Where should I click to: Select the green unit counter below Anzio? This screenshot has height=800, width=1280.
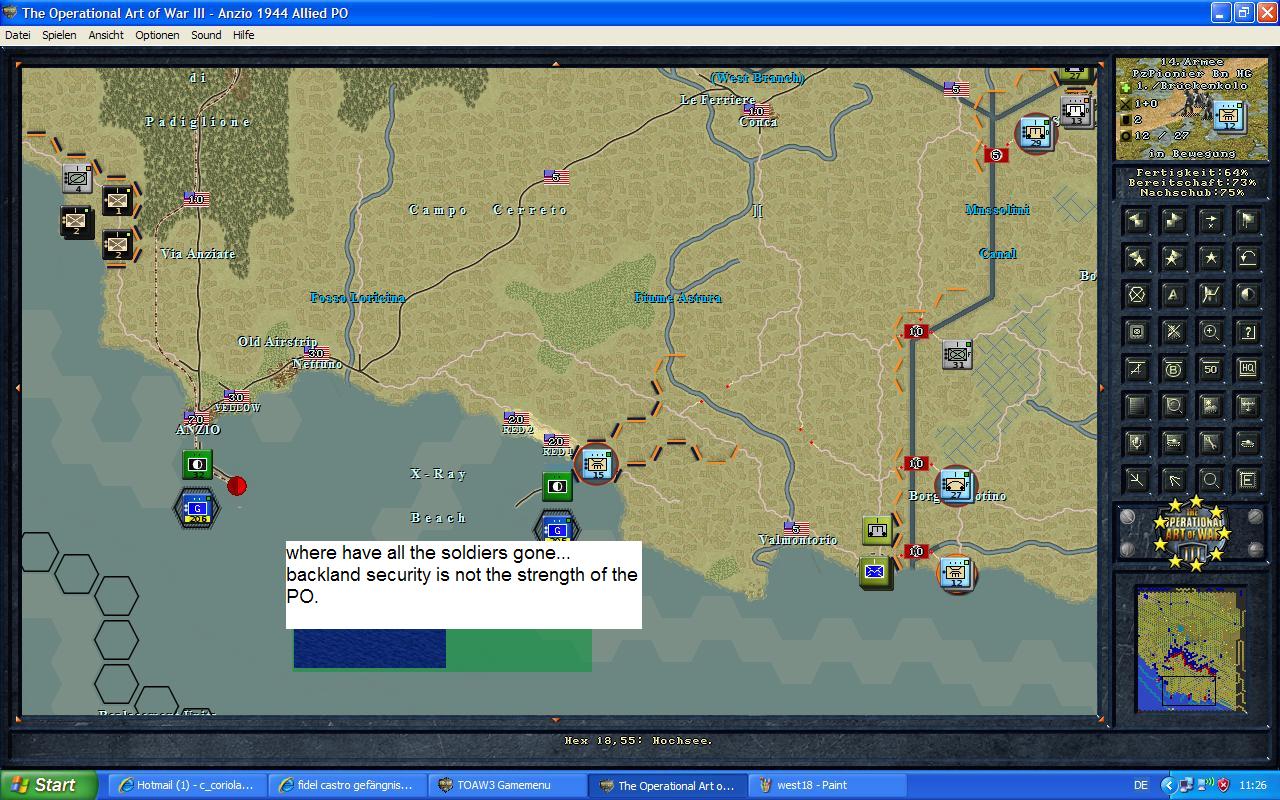click(x=197, y=465)
